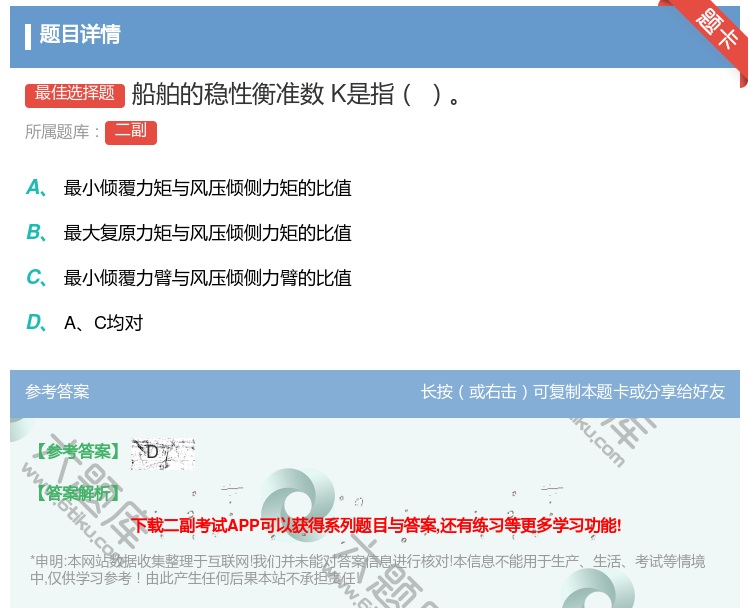This screenshot has width=750, height=608.
Task: Click the letter B option marker
Action: click(x=36, y=233)
